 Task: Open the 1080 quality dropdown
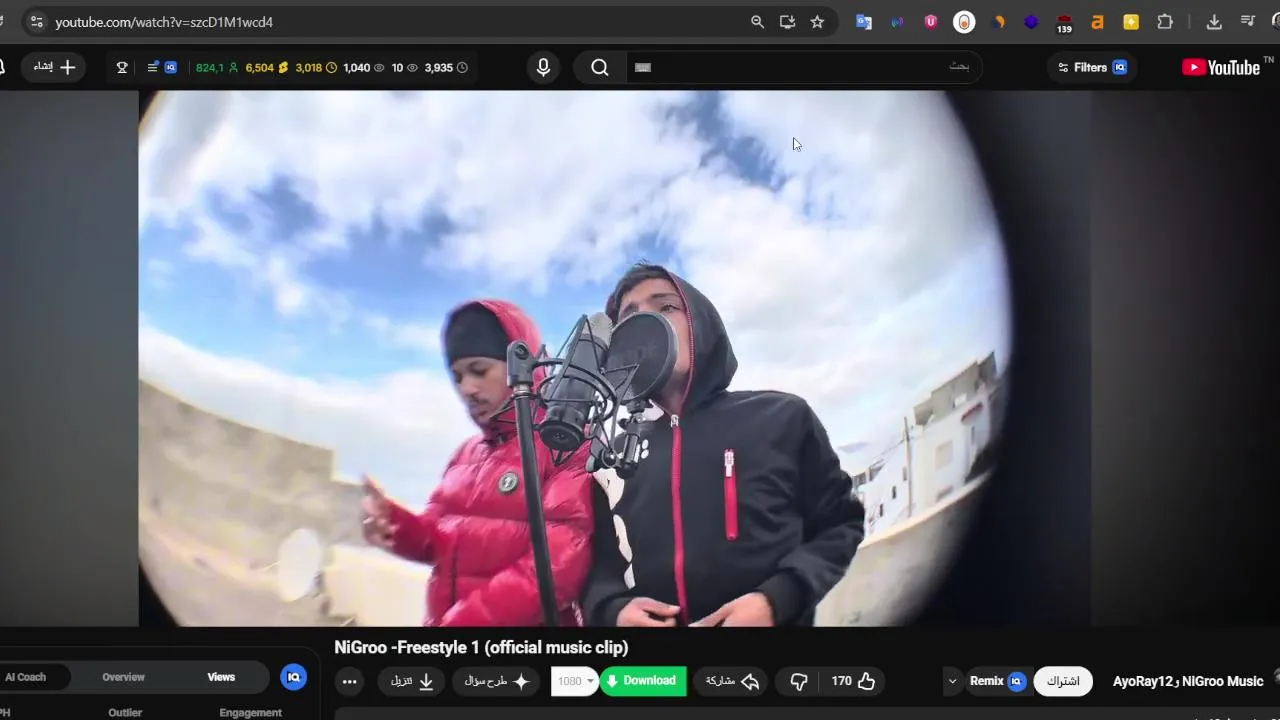click(575, 681)
